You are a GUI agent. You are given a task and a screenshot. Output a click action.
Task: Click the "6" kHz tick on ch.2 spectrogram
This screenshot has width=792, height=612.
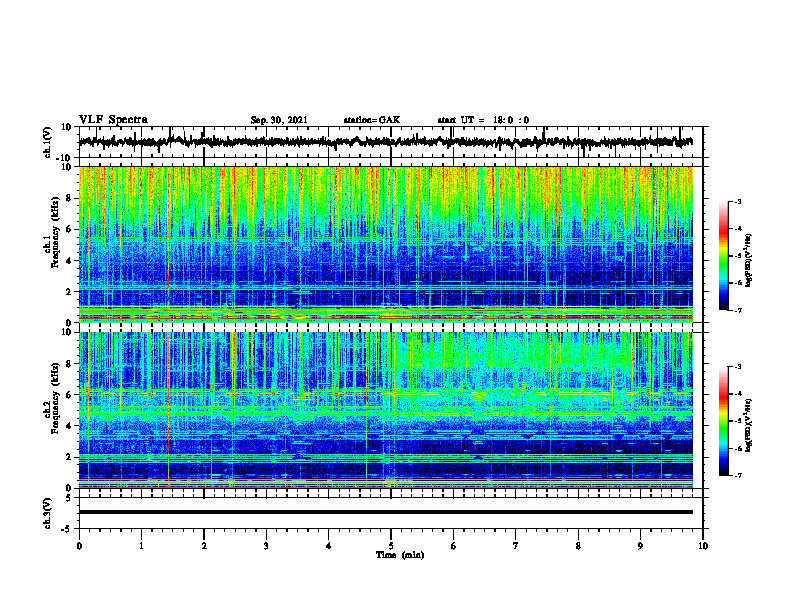point(70,395)
